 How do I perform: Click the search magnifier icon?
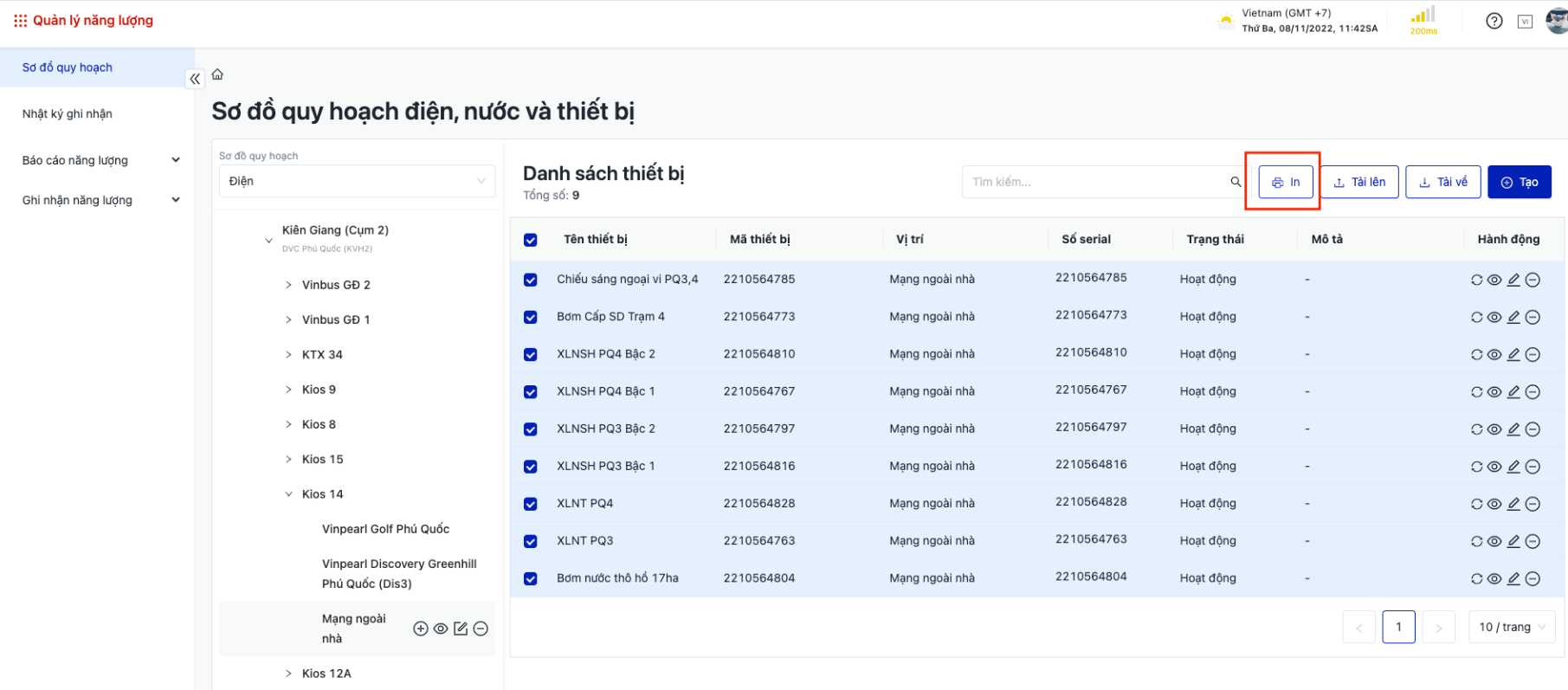pyautogui.click(x=1236, y=182)
